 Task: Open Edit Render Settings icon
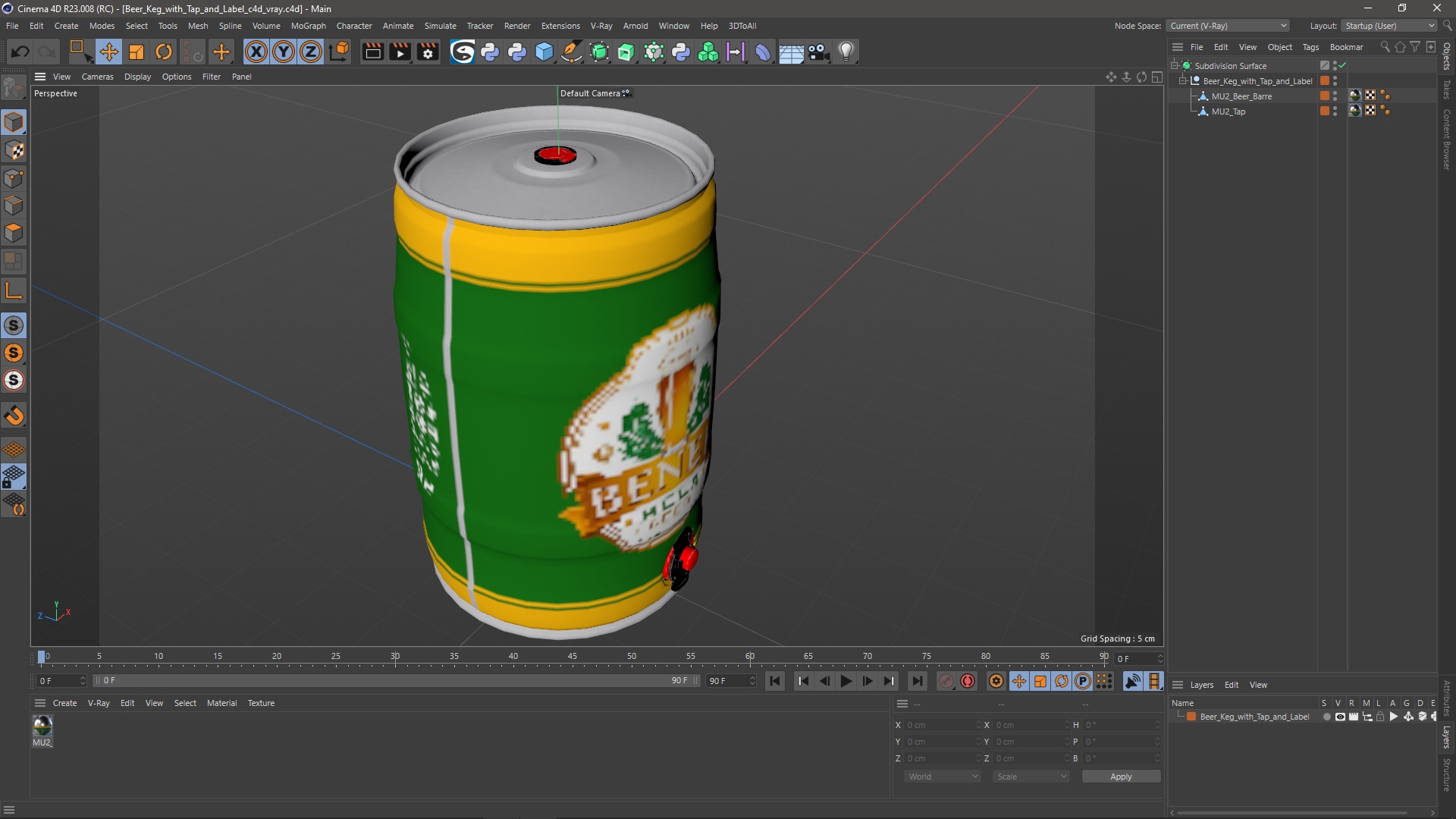(x=428, y=52)
